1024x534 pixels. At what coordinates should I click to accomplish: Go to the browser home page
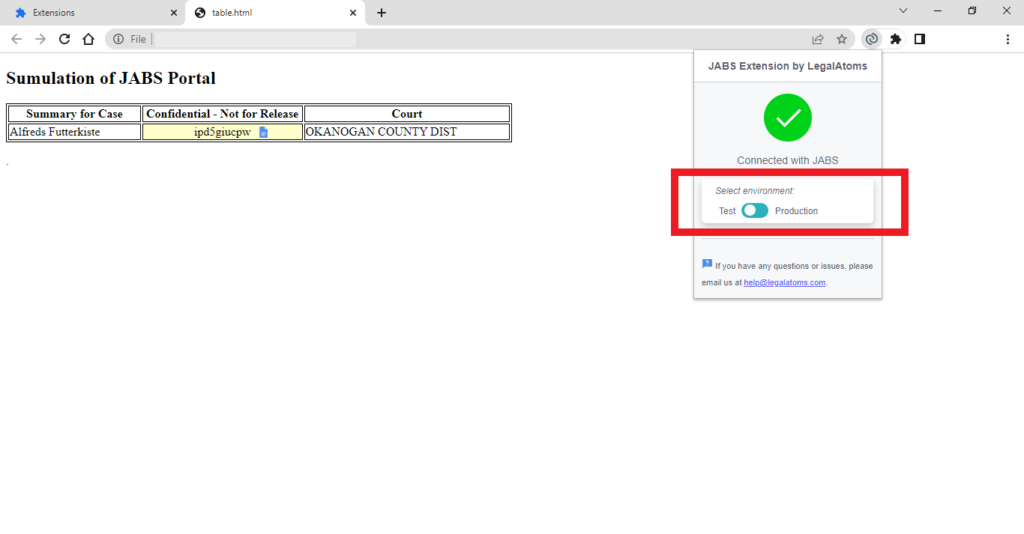click(x=88, y=39)
